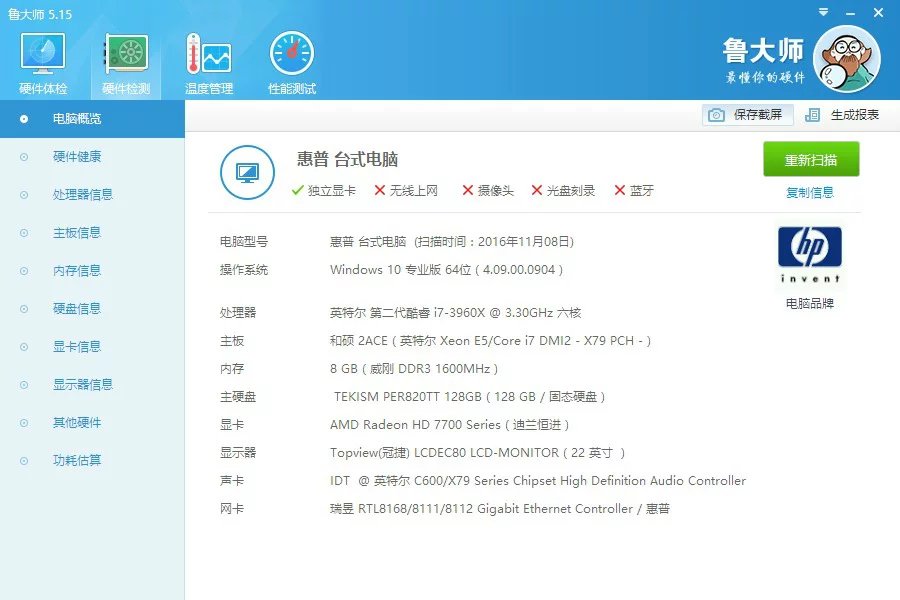
Task: Click the Windows 10 专业版 64位 text
Action: pos(446,269)
